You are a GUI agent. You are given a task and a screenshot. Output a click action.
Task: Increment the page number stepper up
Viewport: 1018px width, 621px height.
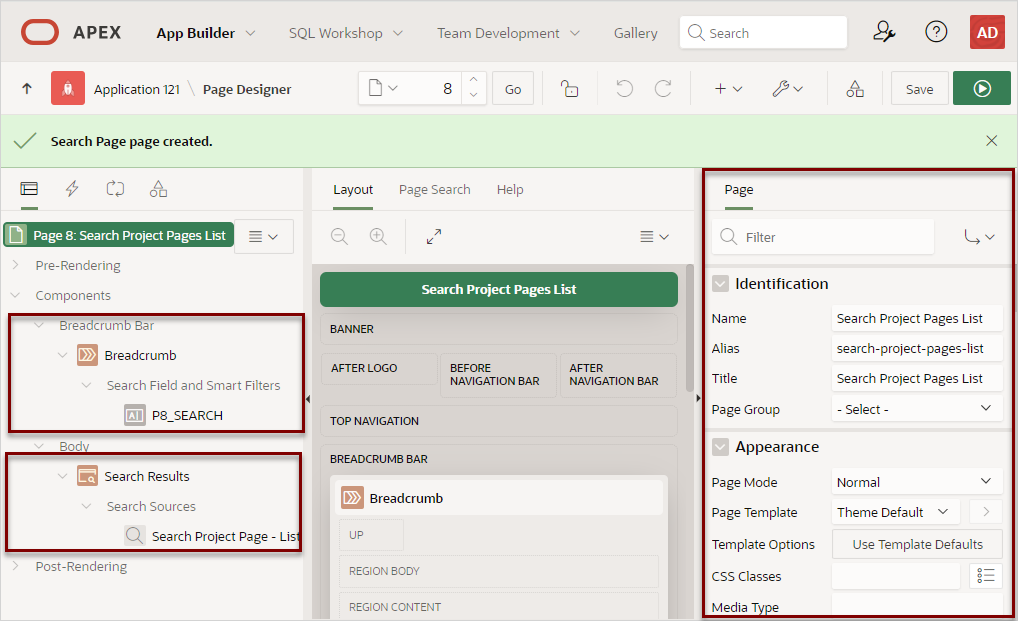(x=473, y=80)
